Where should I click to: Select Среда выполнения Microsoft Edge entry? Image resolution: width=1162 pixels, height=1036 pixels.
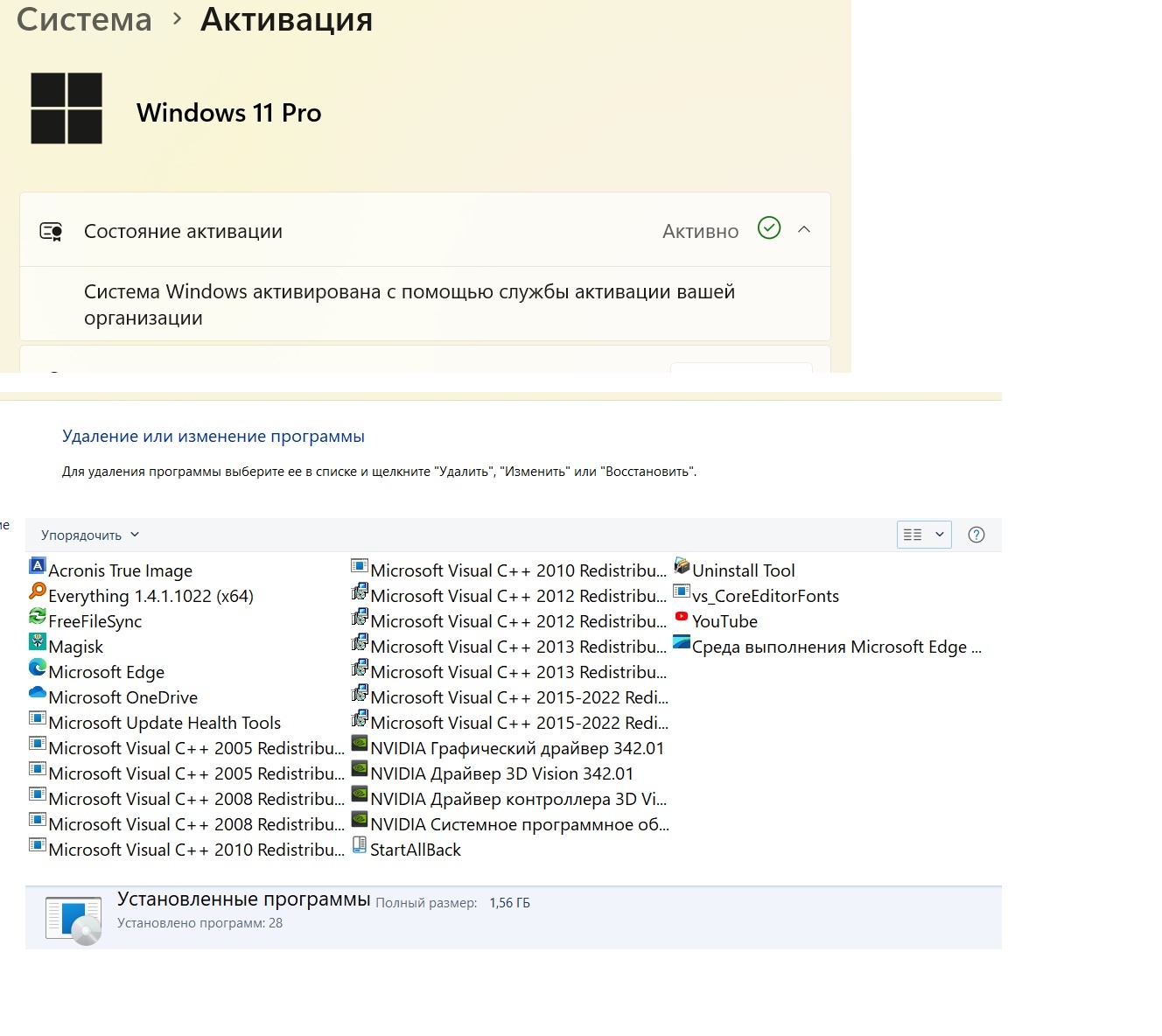tap(837, 647)
